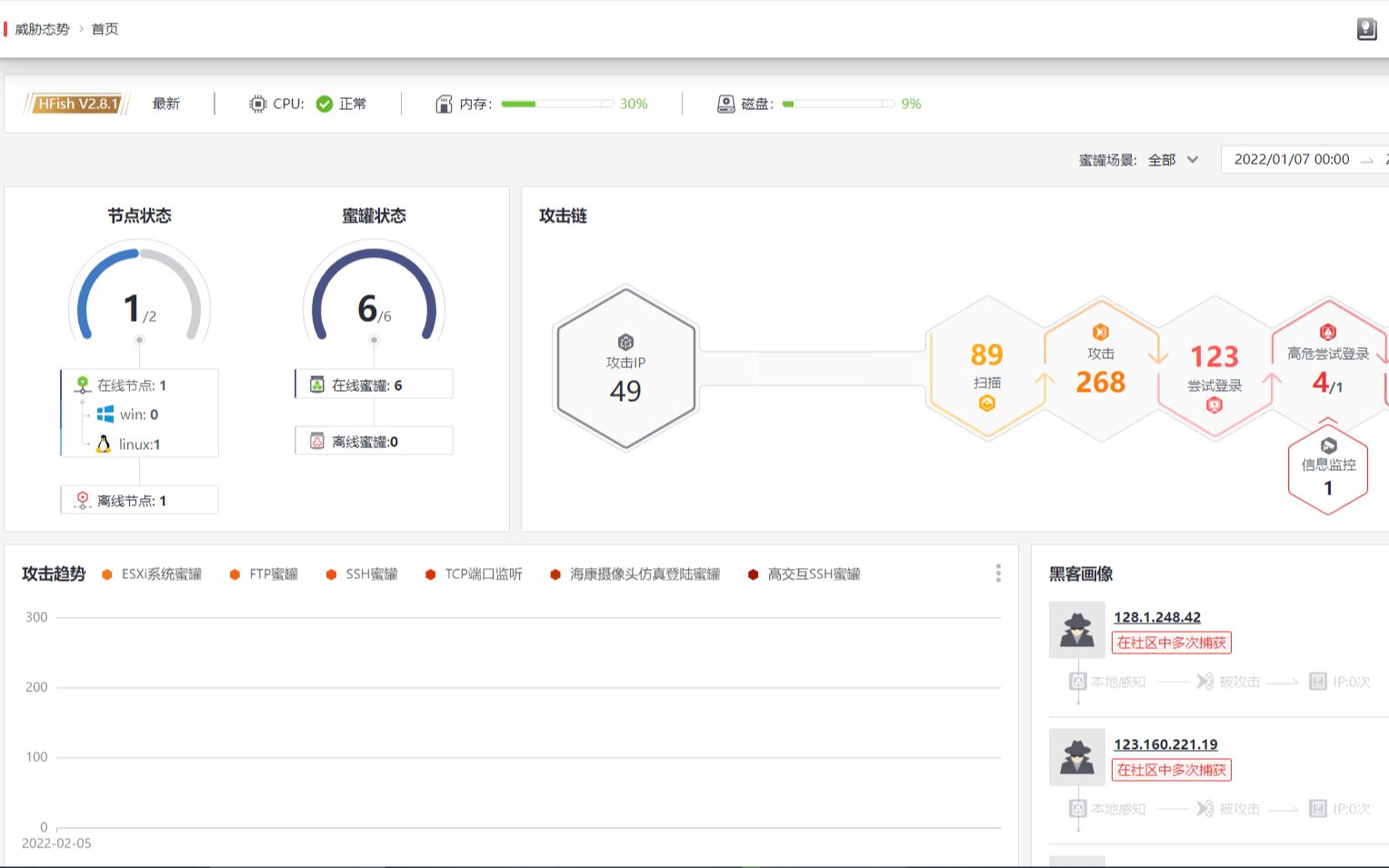
Task: Toggle FTP蜜罐 legend series
Action: tap(264, 574)
